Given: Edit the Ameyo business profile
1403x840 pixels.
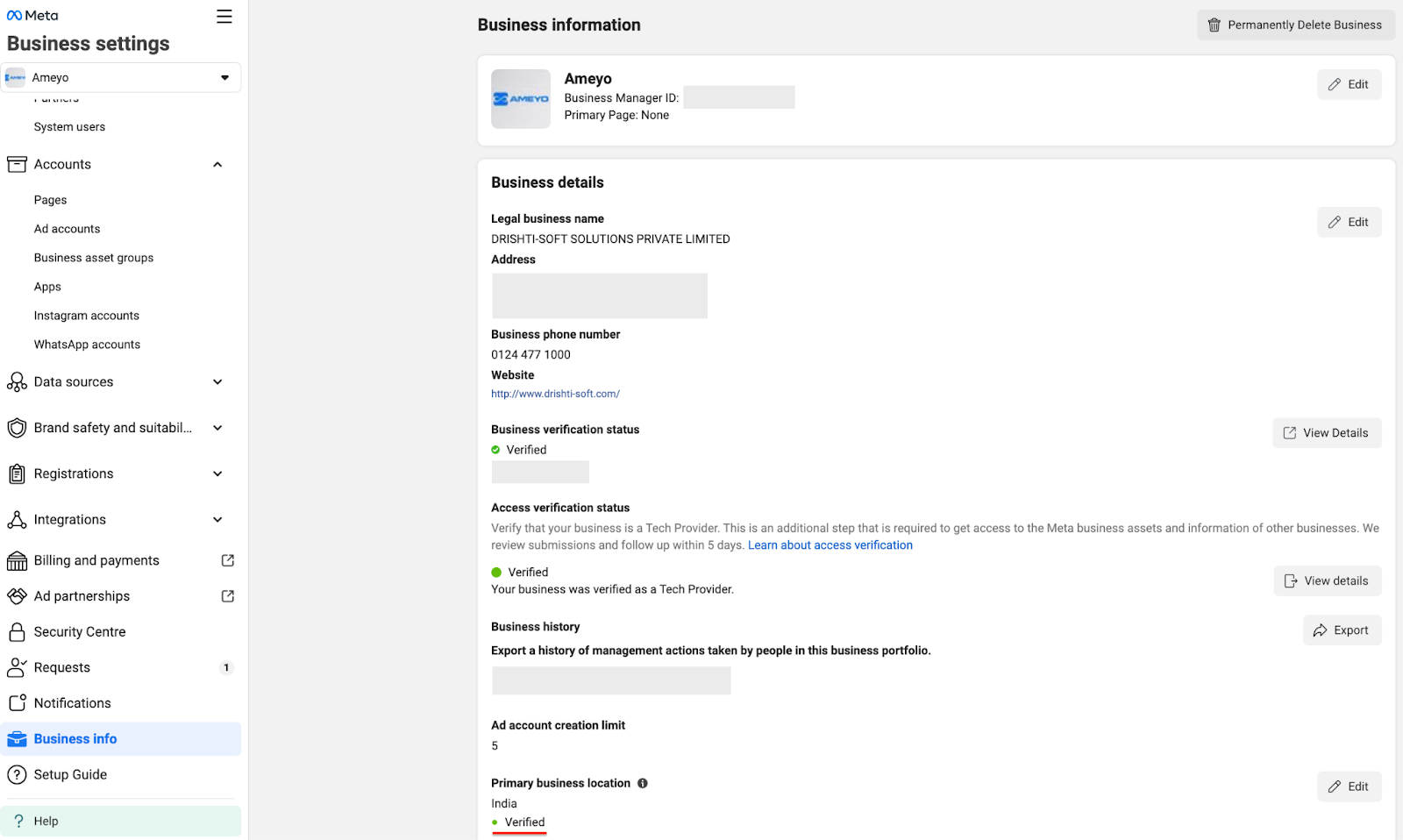Looking at the screenshot, I should [x=1349, y=84].
